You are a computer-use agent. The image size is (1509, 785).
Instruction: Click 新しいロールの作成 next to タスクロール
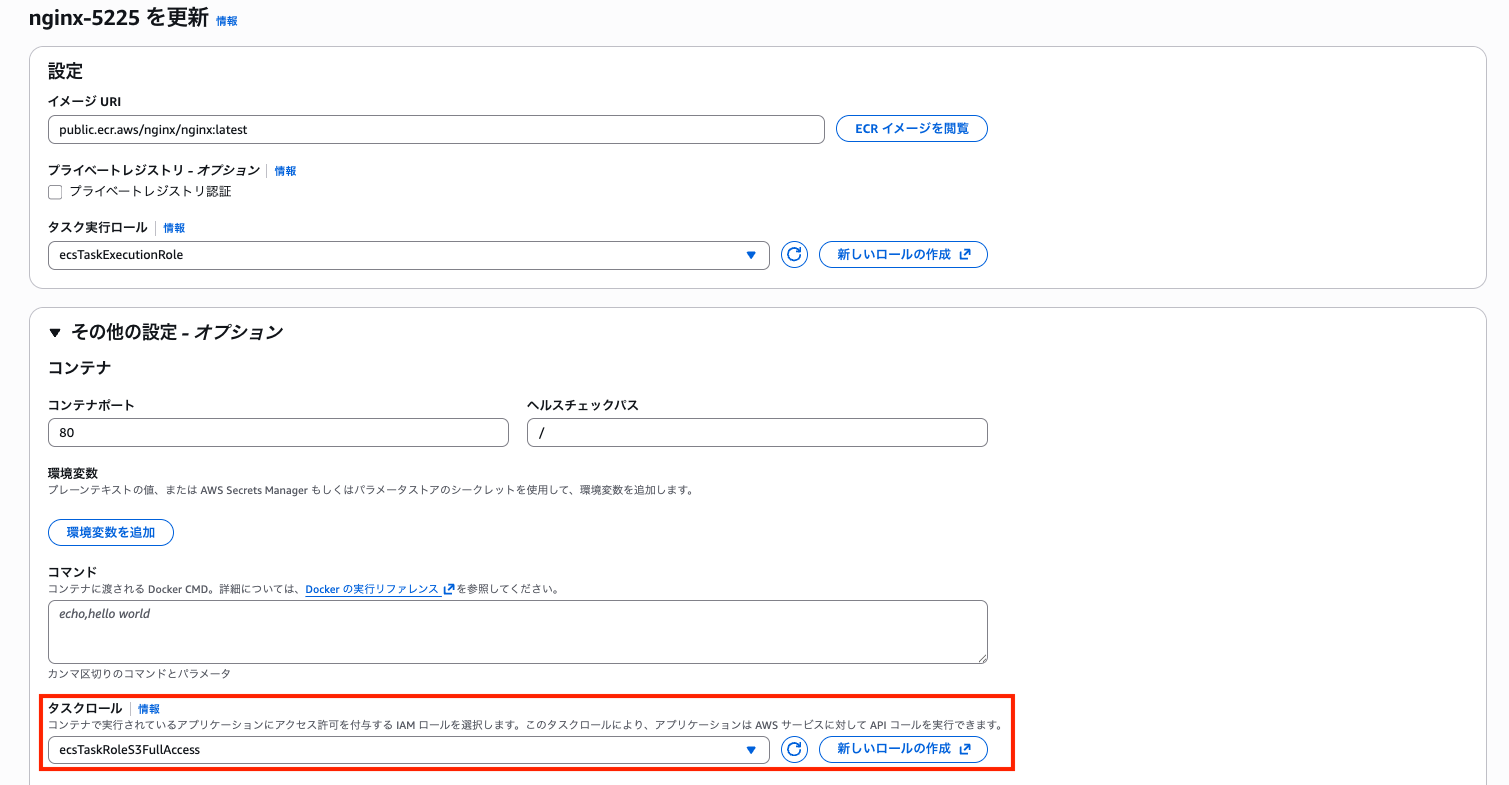896,749
